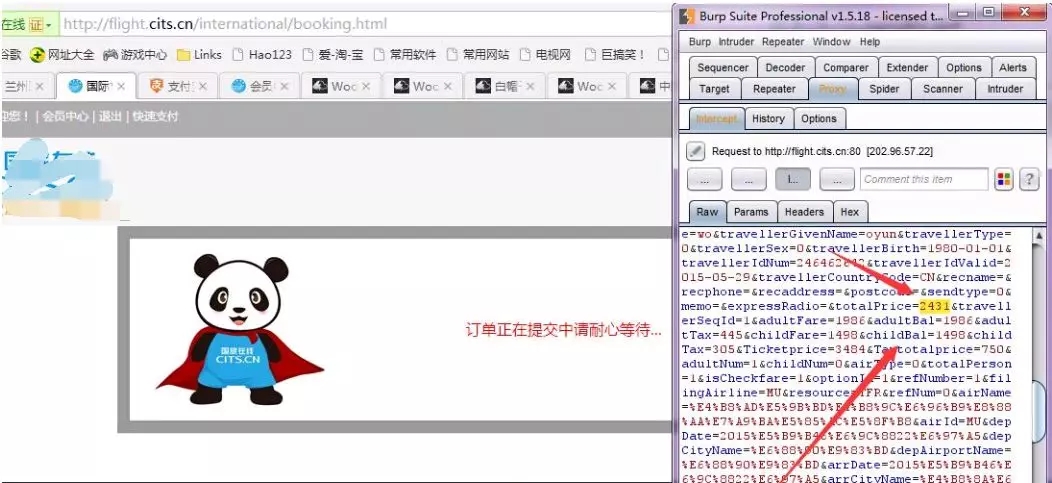Switch to the 会员 browser tab
Viewport: 1052px width, 483px height.
(260, 87)
